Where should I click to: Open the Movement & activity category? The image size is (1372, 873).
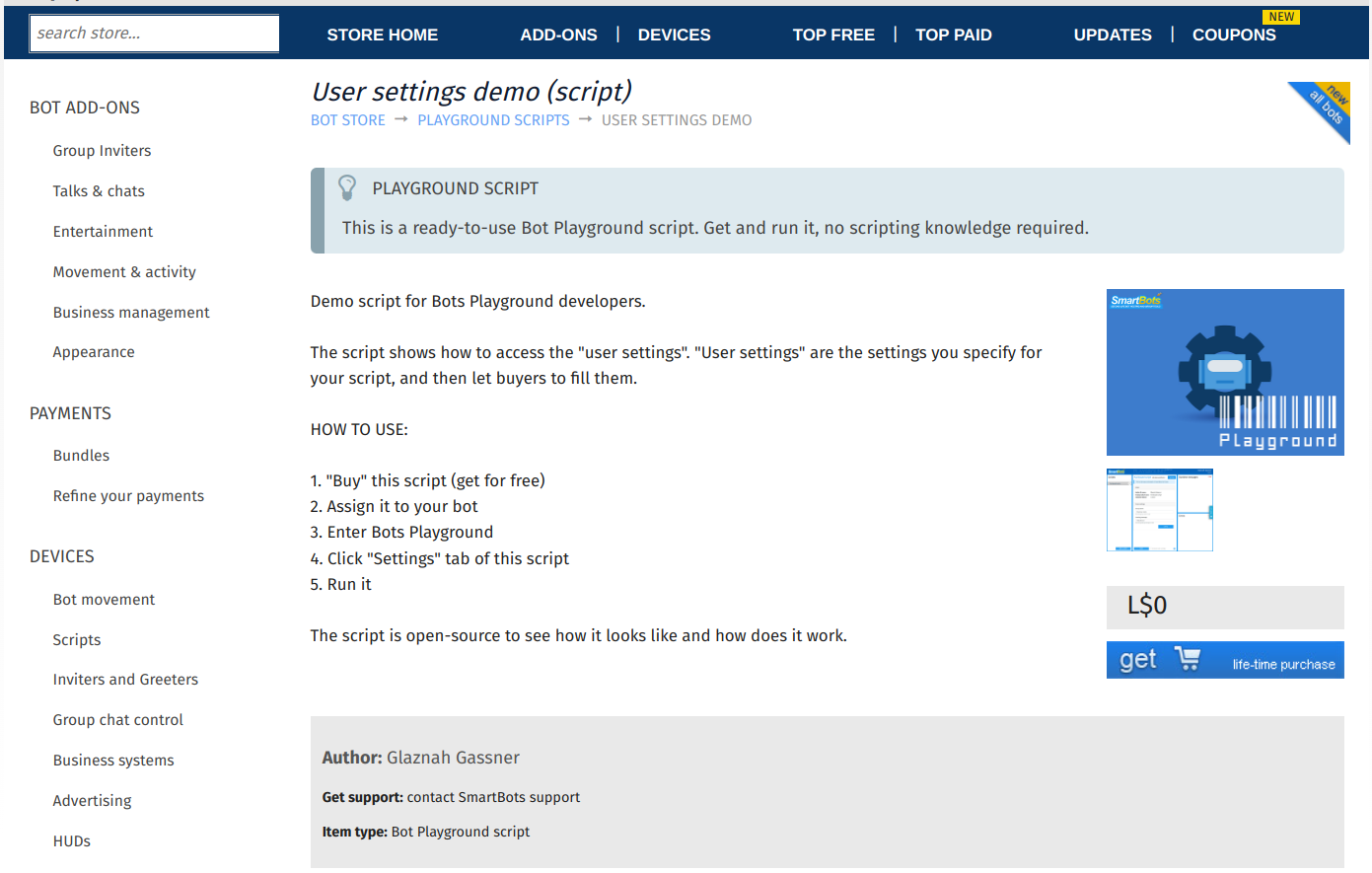124,272
